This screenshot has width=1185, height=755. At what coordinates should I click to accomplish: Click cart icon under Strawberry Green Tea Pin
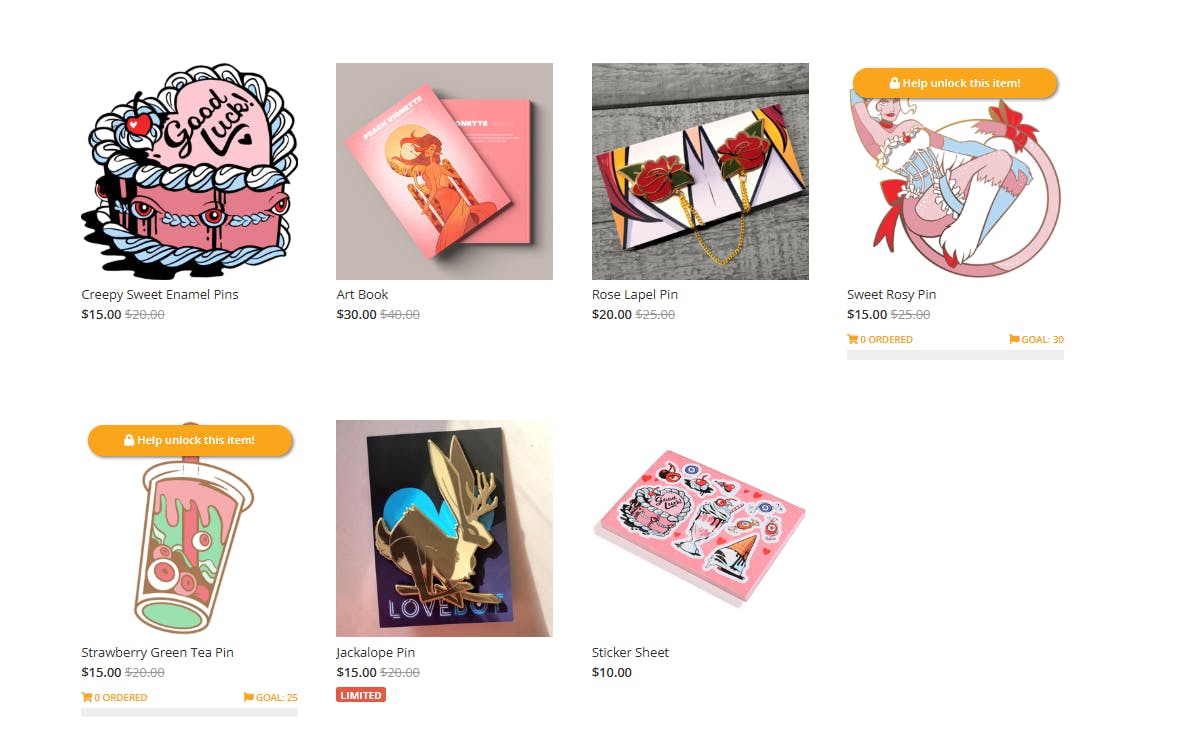(87, 697)
